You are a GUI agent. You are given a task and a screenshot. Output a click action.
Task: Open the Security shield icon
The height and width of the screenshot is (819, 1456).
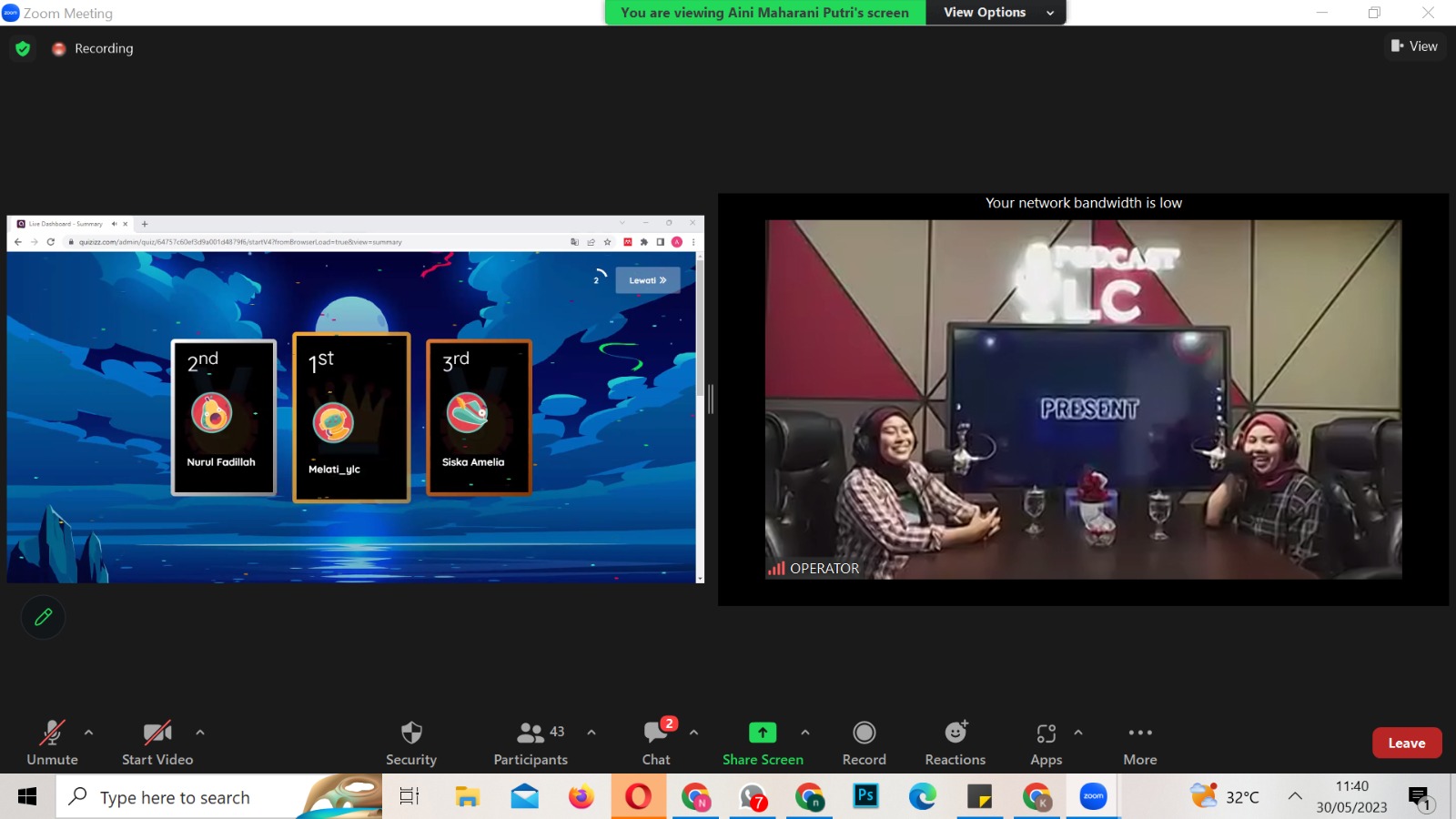click(x=411, y=733)
